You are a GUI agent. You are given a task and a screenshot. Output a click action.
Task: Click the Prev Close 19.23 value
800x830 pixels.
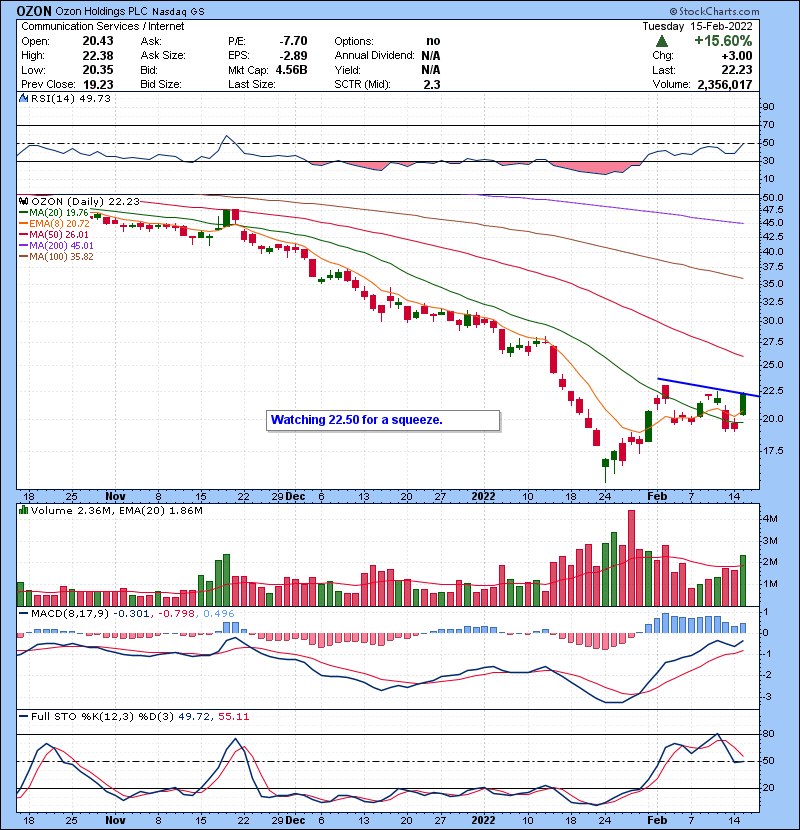[98, 85]
